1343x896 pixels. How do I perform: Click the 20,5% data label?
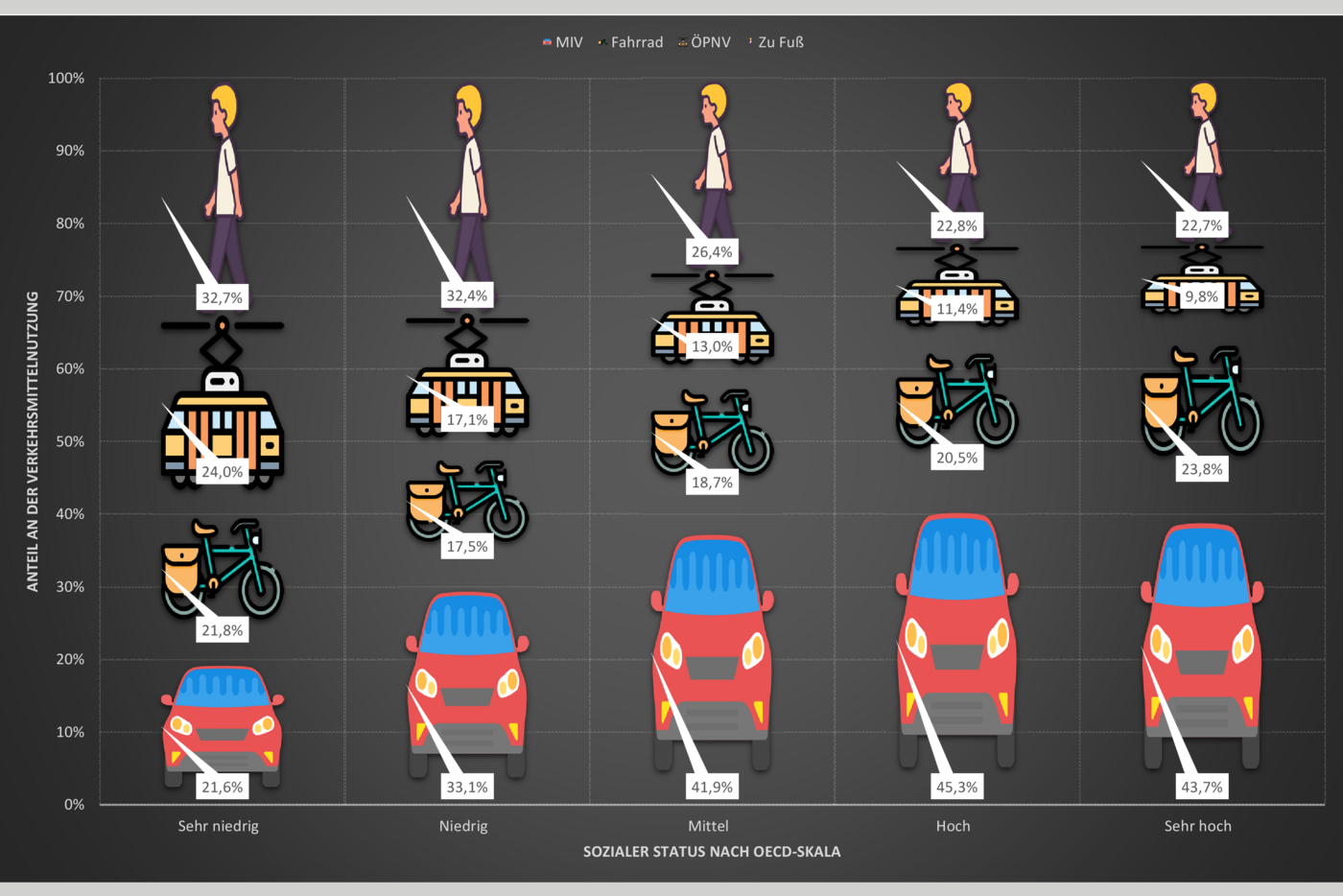click(957, 458)
